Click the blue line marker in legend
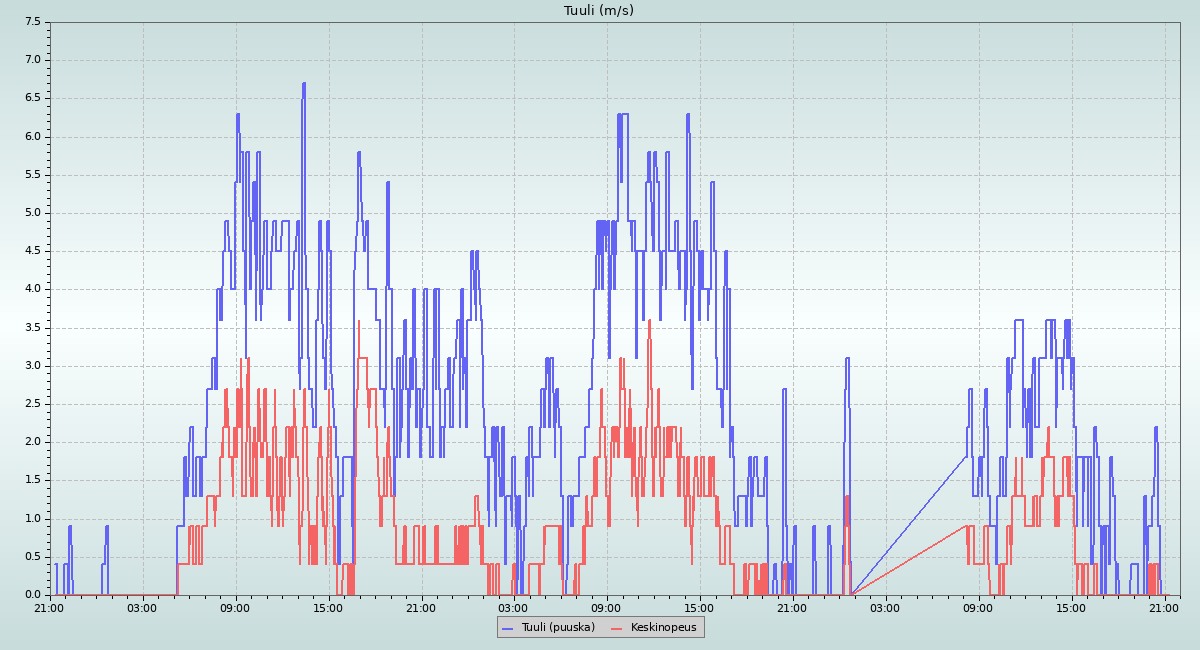Screen dimensions: 1200x650 click(508, 628)
